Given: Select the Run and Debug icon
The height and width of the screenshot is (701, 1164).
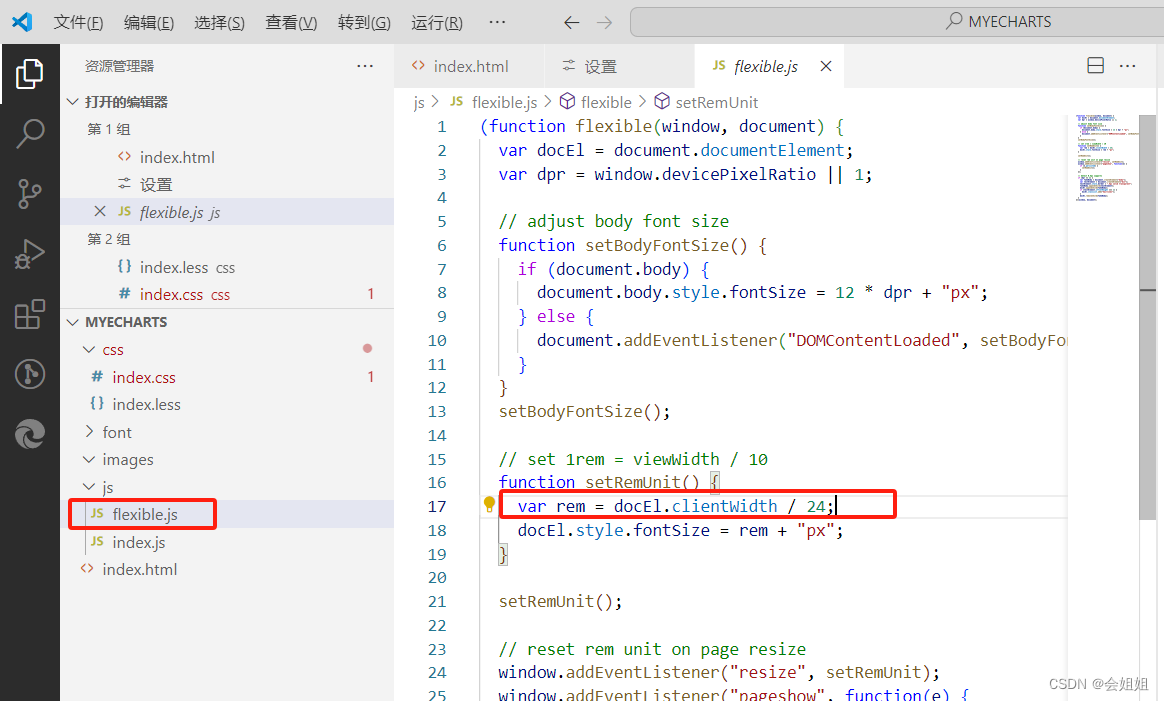Looking at the screenshot, I should pos(29,253).
